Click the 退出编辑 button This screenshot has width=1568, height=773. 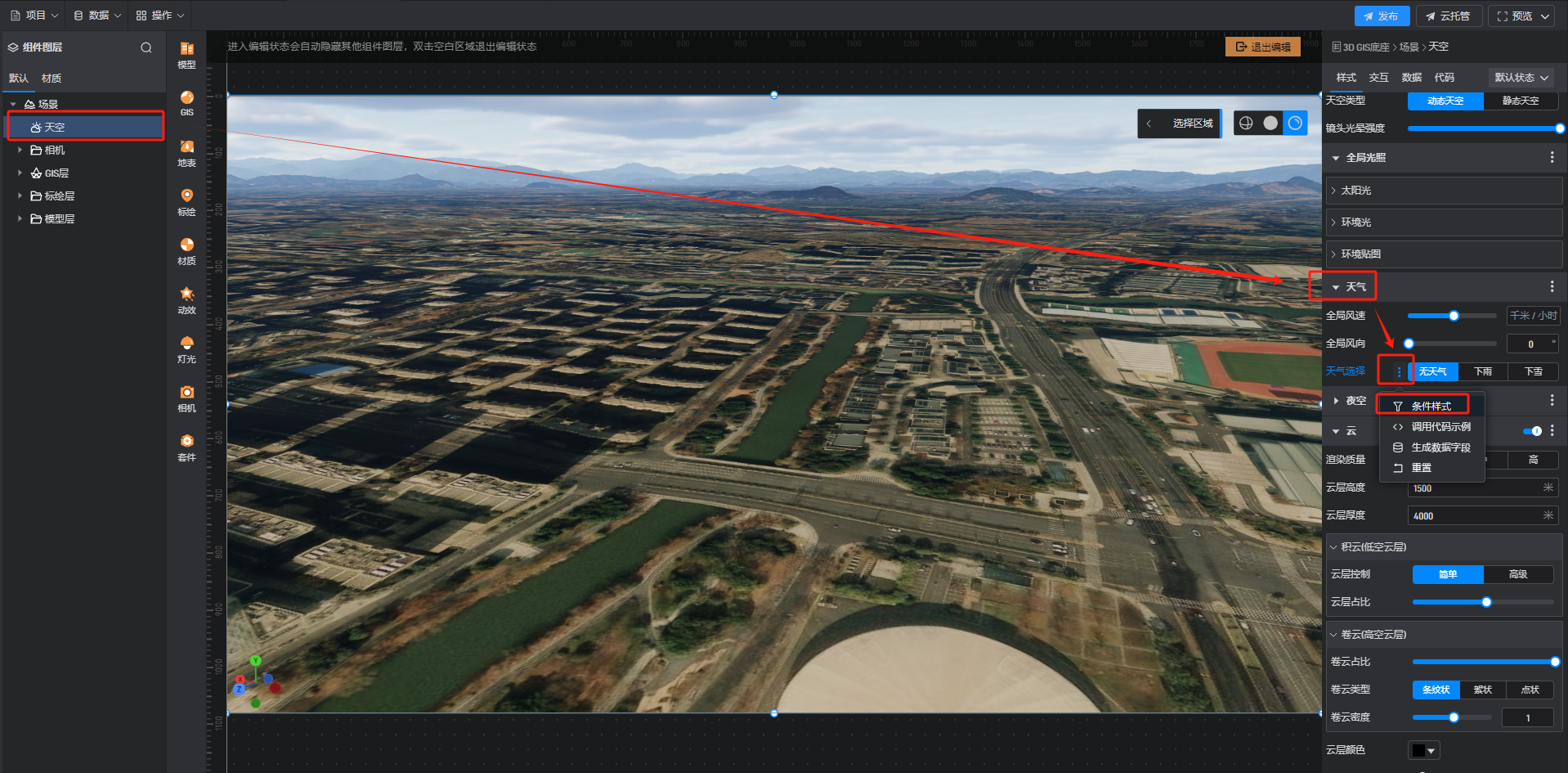pos(1263,47)
